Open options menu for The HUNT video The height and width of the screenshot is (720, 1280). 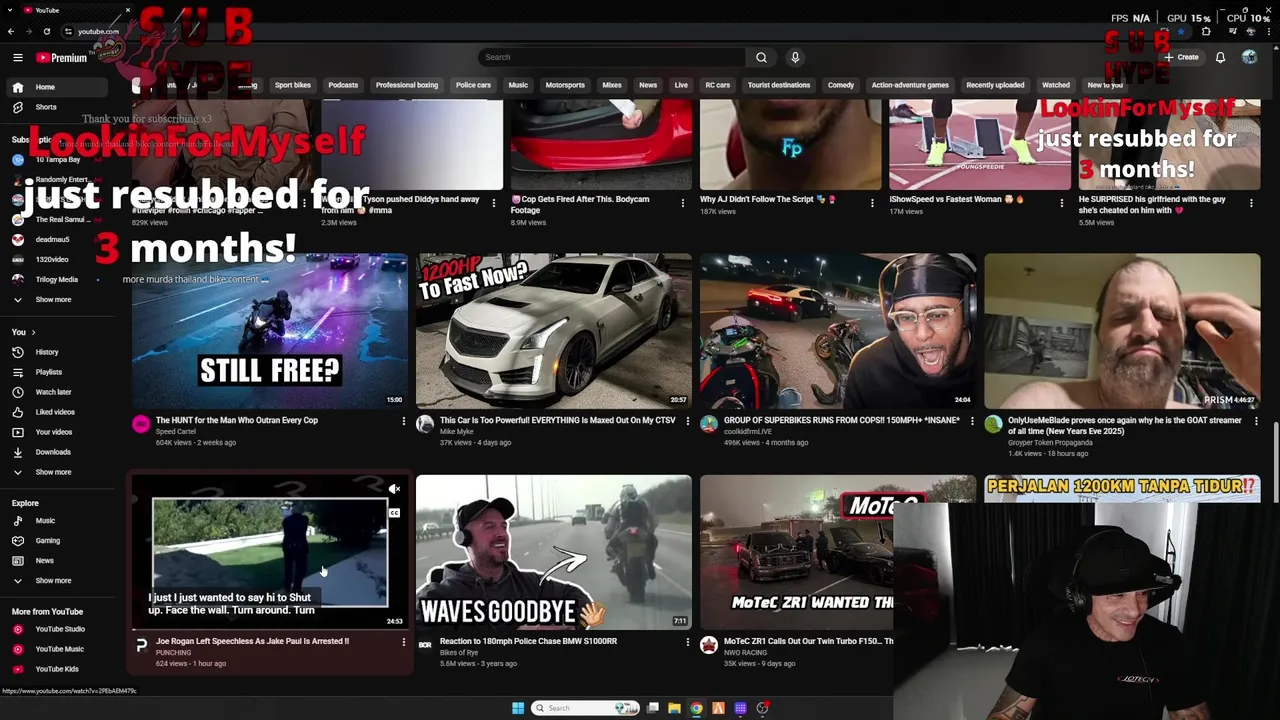[x=404, y=422]
